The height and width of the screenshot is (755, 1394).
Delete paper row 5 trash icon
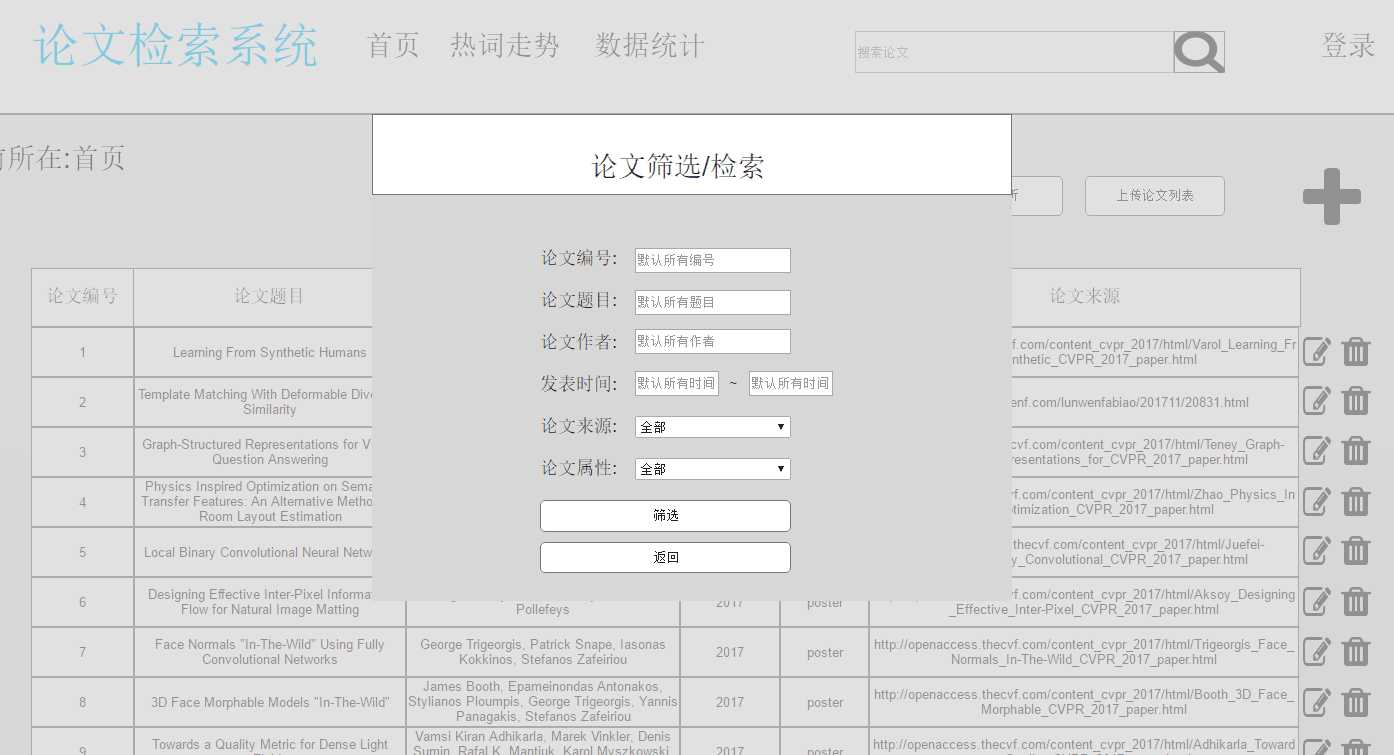[1356, 551]
